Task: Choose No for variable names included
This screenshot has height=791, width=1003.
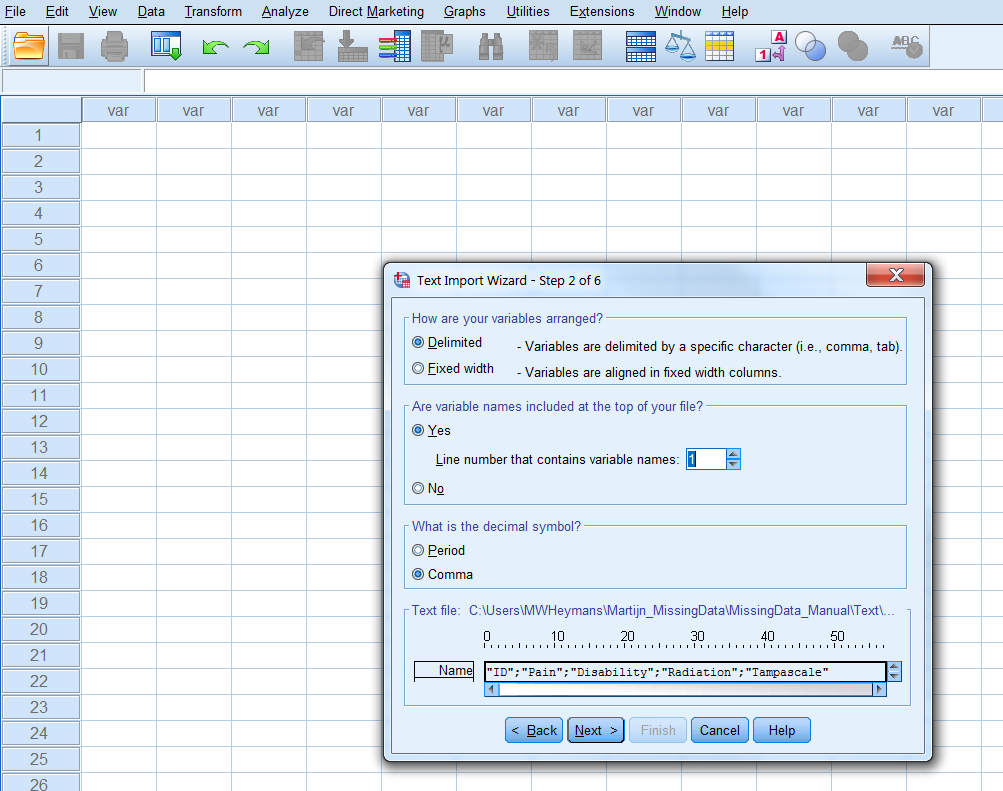Action: pyautogui.click(x=418, y=488)
